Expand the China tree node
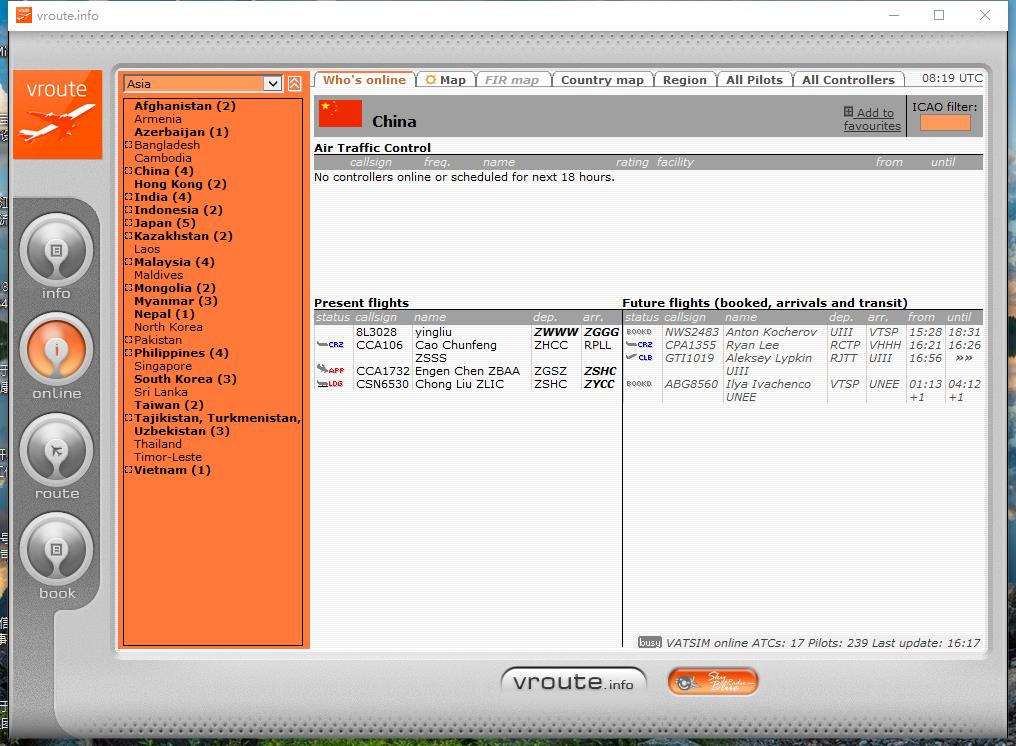This screenshot has width=1016, height=746. pyautogui.click(x=128, y=171)
